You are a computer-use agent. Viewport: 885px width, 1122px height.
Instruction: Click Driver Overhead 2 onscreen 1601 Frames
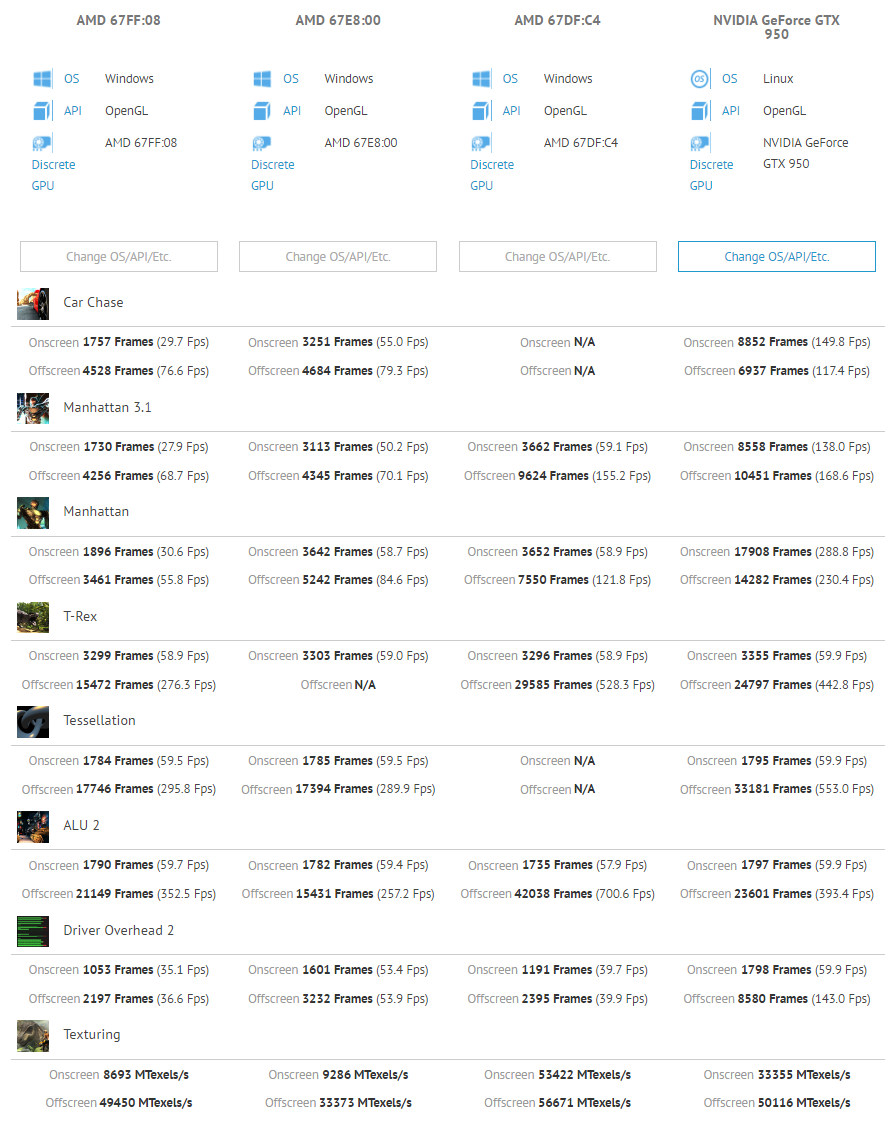[338, 970]
